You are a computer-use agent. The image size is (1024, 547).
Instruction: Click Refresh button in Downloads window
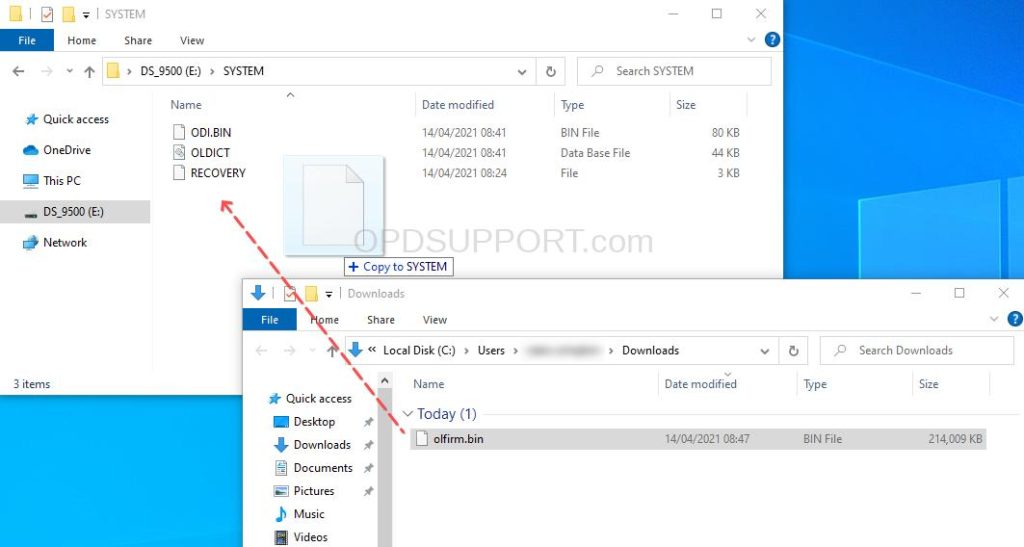tap(793, 351)
